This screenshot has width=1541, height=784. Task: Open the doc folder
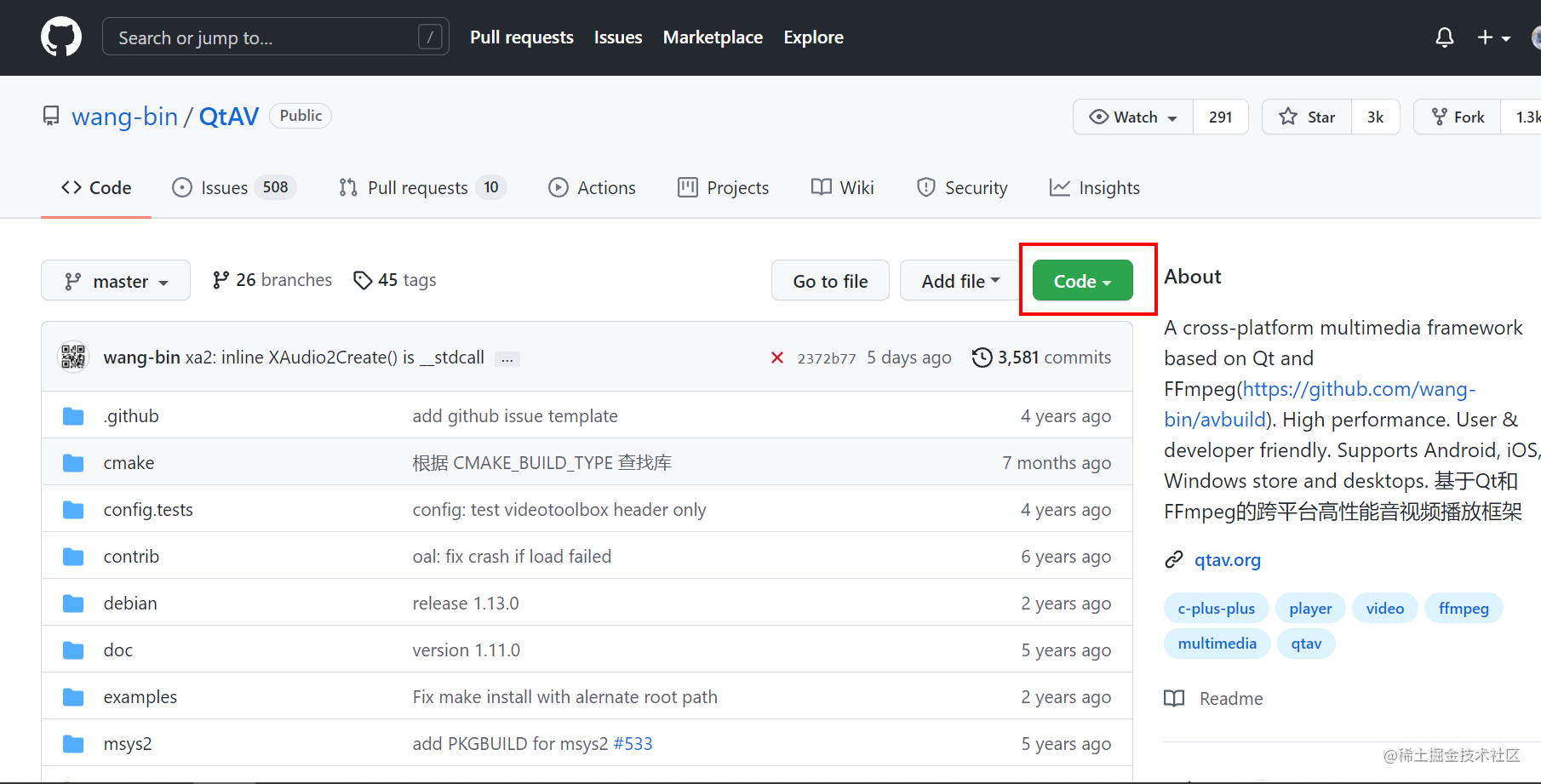click(x=118, y=650)
